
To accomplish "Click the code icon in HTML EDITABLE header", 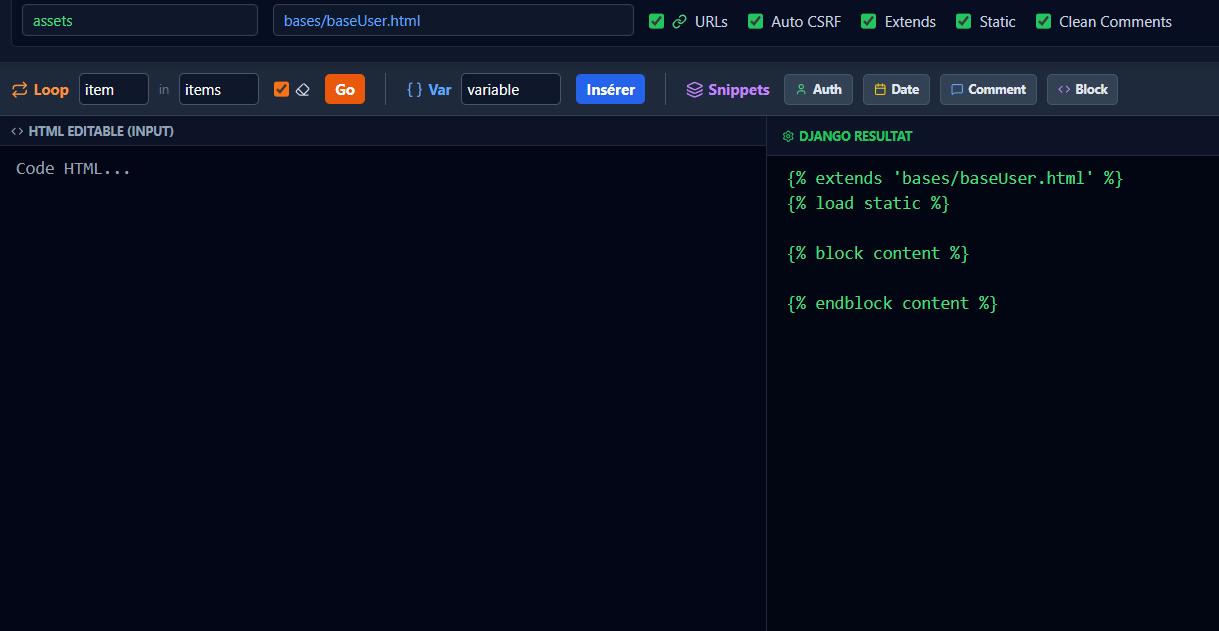I will click(x=16, y=131).
